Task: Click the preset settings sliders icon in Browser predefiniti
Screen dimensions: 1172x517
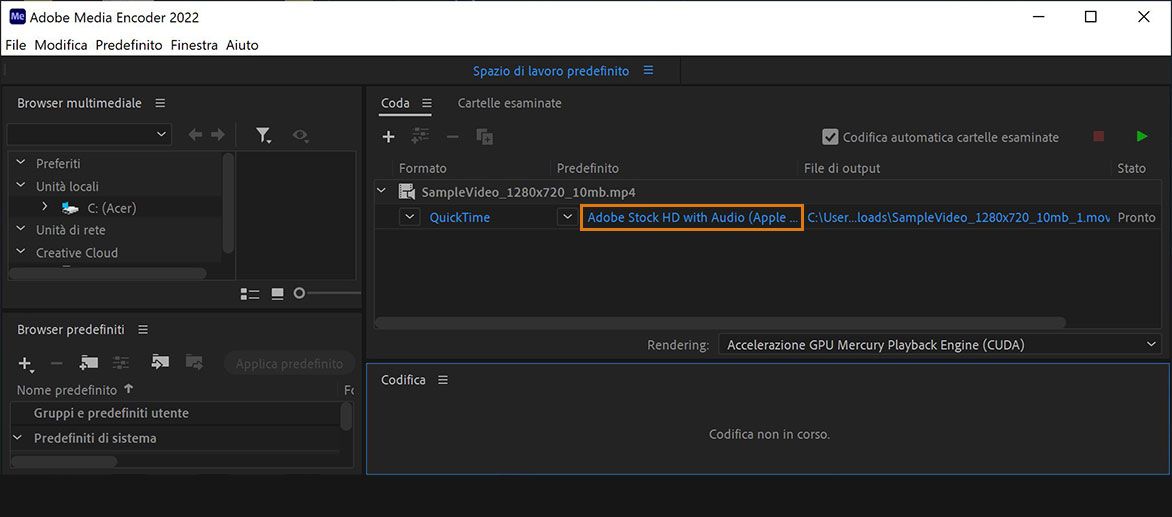Action: (x=121, y=362)
